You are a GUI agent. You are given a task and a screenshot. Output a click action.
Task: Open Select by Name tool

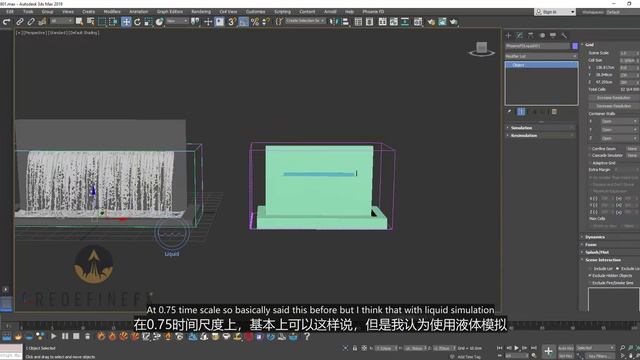[90, 22]
